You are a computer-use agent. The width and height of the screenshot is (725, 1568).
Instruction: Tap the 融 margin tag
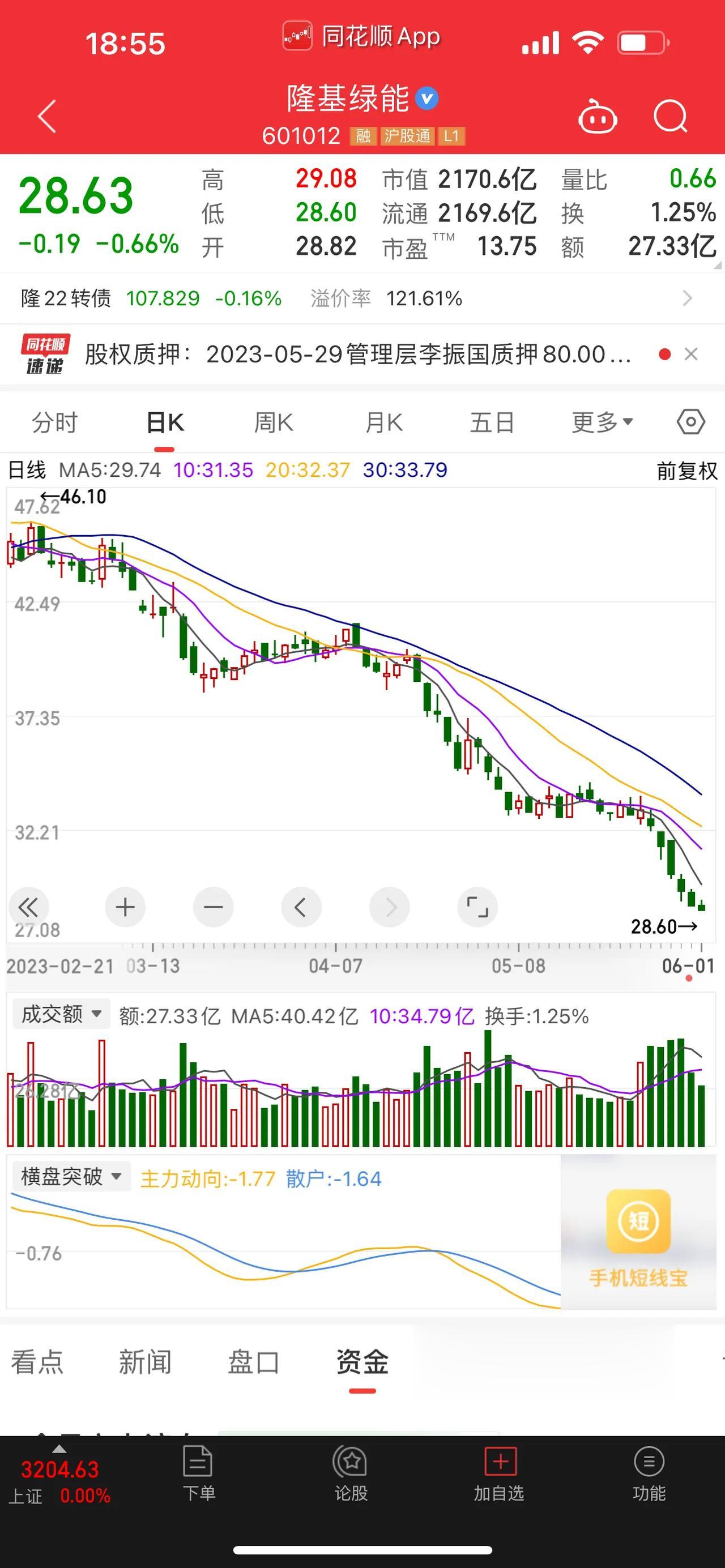coord(363,136)
